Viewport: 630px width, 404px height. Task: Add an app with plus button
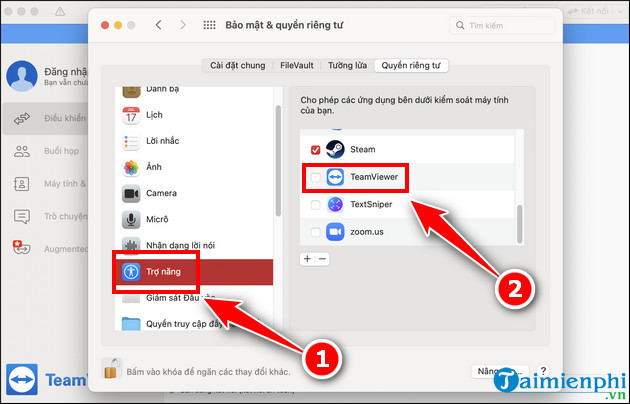307,259
